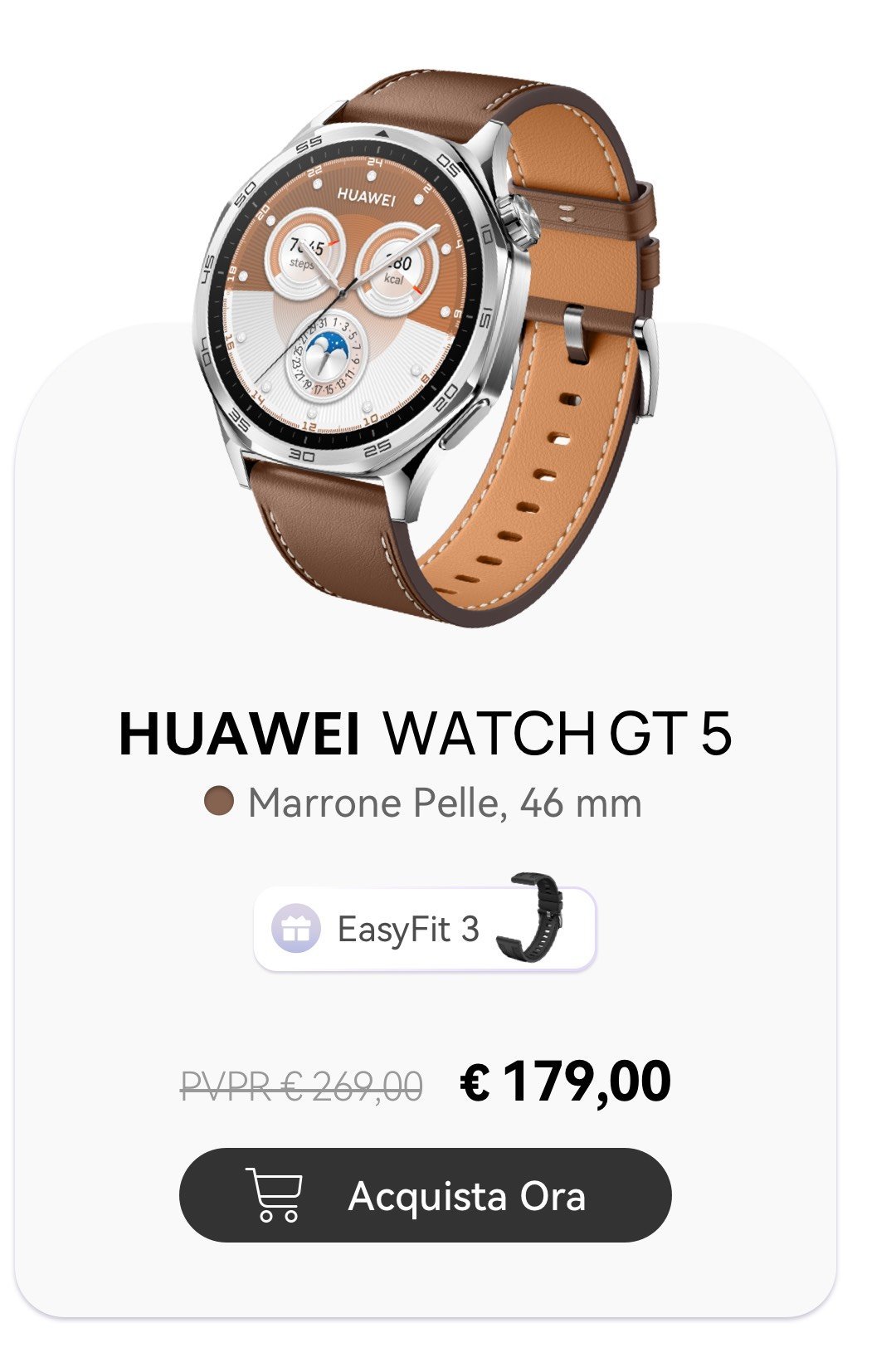Click the gift box icon
This screenshot has width=896, height=1372.
point(296,928)
